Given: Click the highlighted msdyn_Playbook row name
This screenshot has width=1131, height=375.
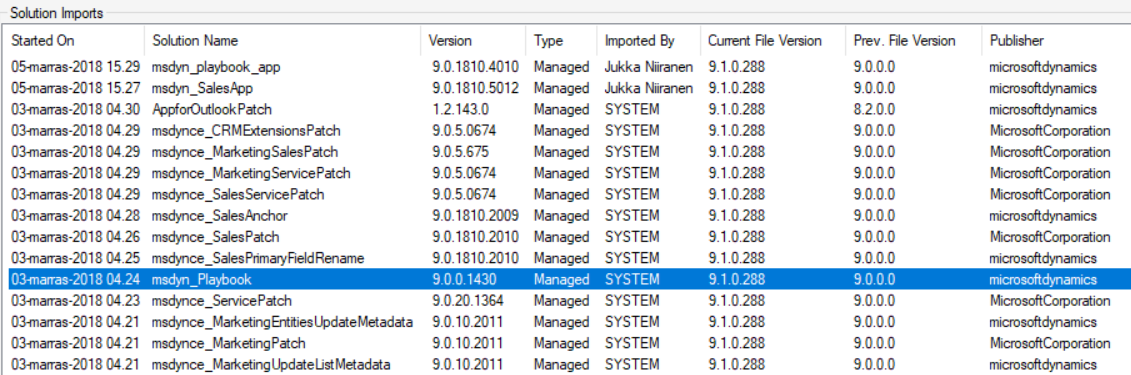Looking at the screenshot, I should click(x=201, y=279).
